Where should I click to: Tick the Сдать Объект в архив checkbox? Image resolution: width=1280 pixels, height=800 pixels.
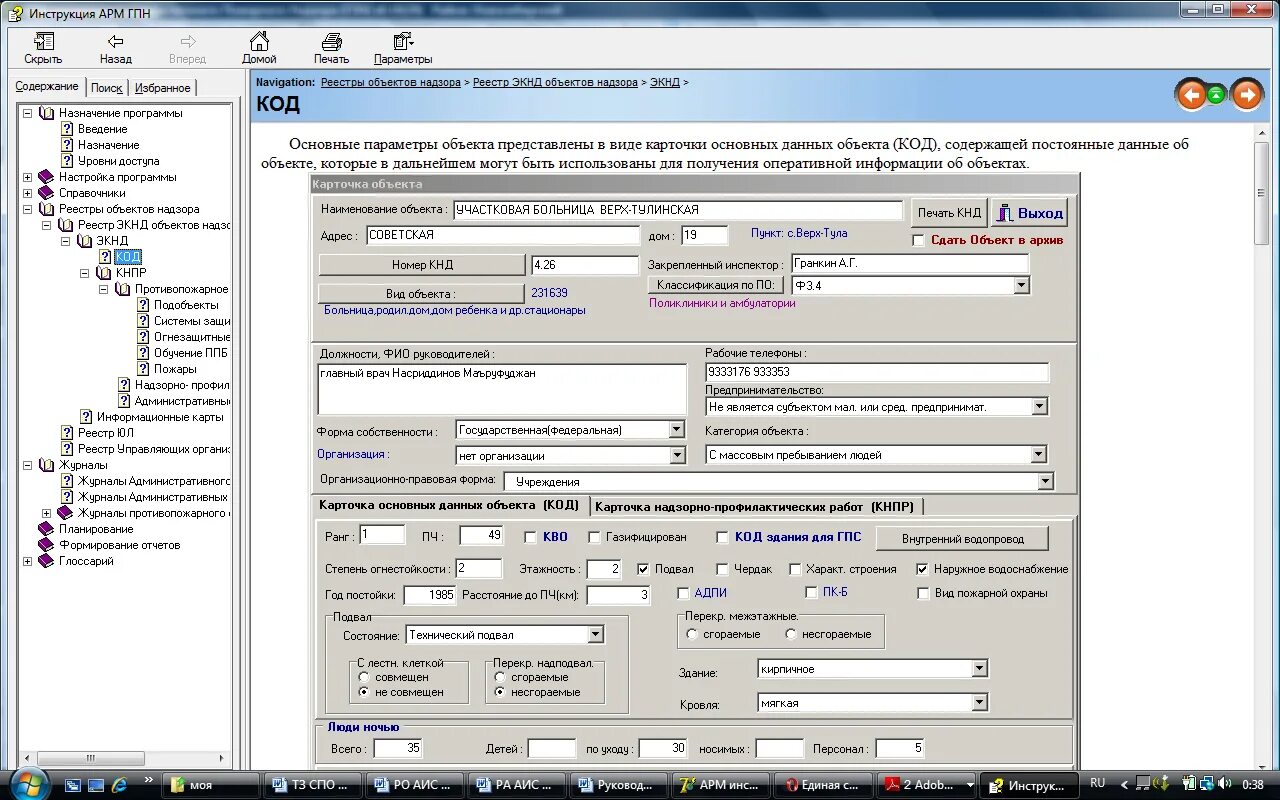[x=919, y=240]
